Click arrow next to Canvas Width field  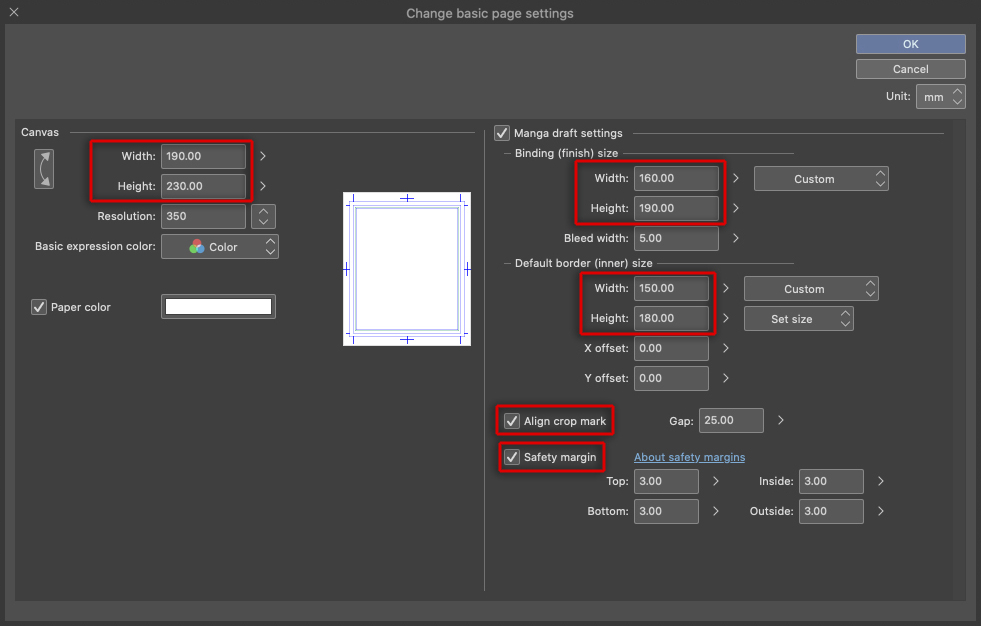[263, 156]
